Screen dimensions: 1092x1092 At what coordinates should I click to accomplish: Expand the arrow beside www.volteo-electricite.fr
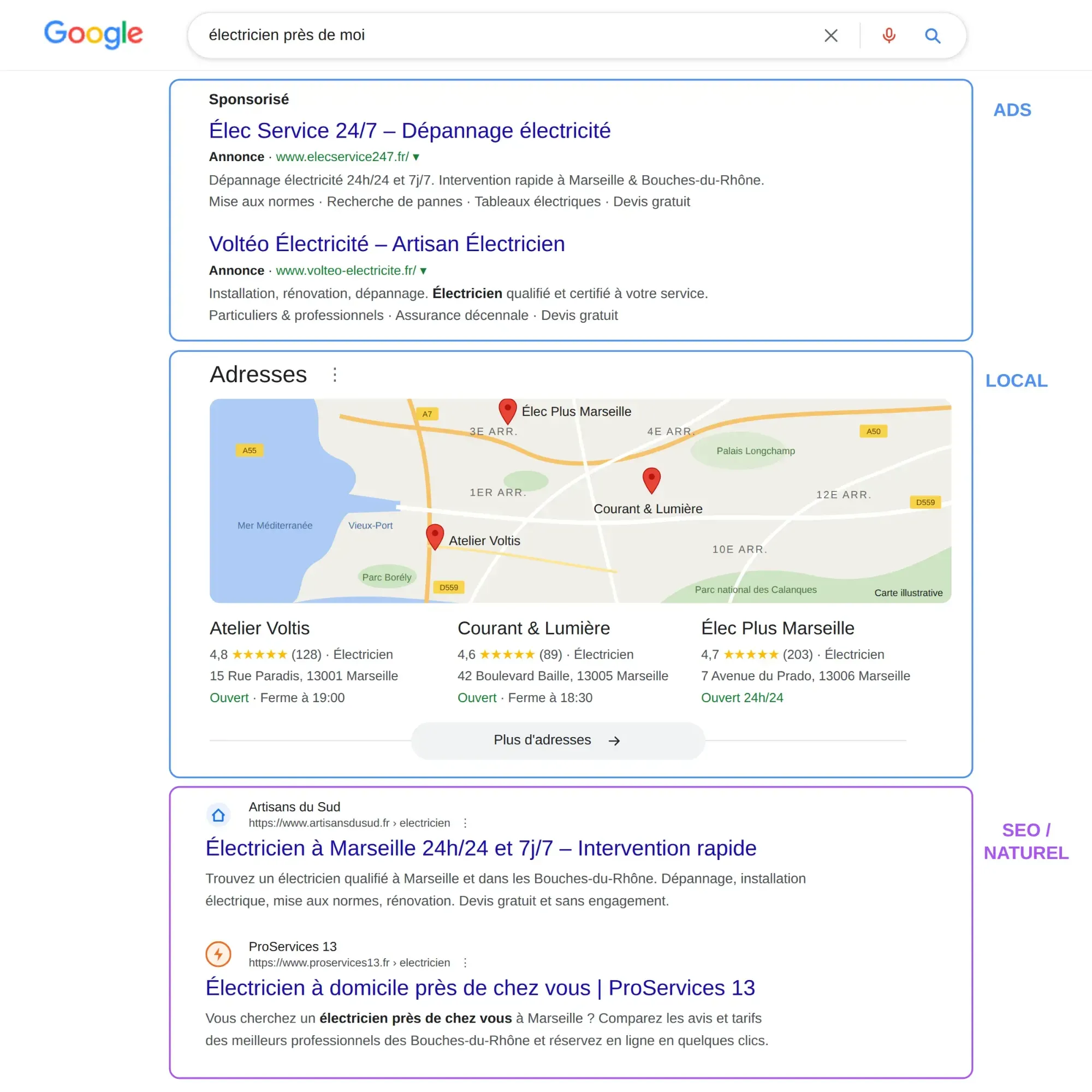[423, 271]
